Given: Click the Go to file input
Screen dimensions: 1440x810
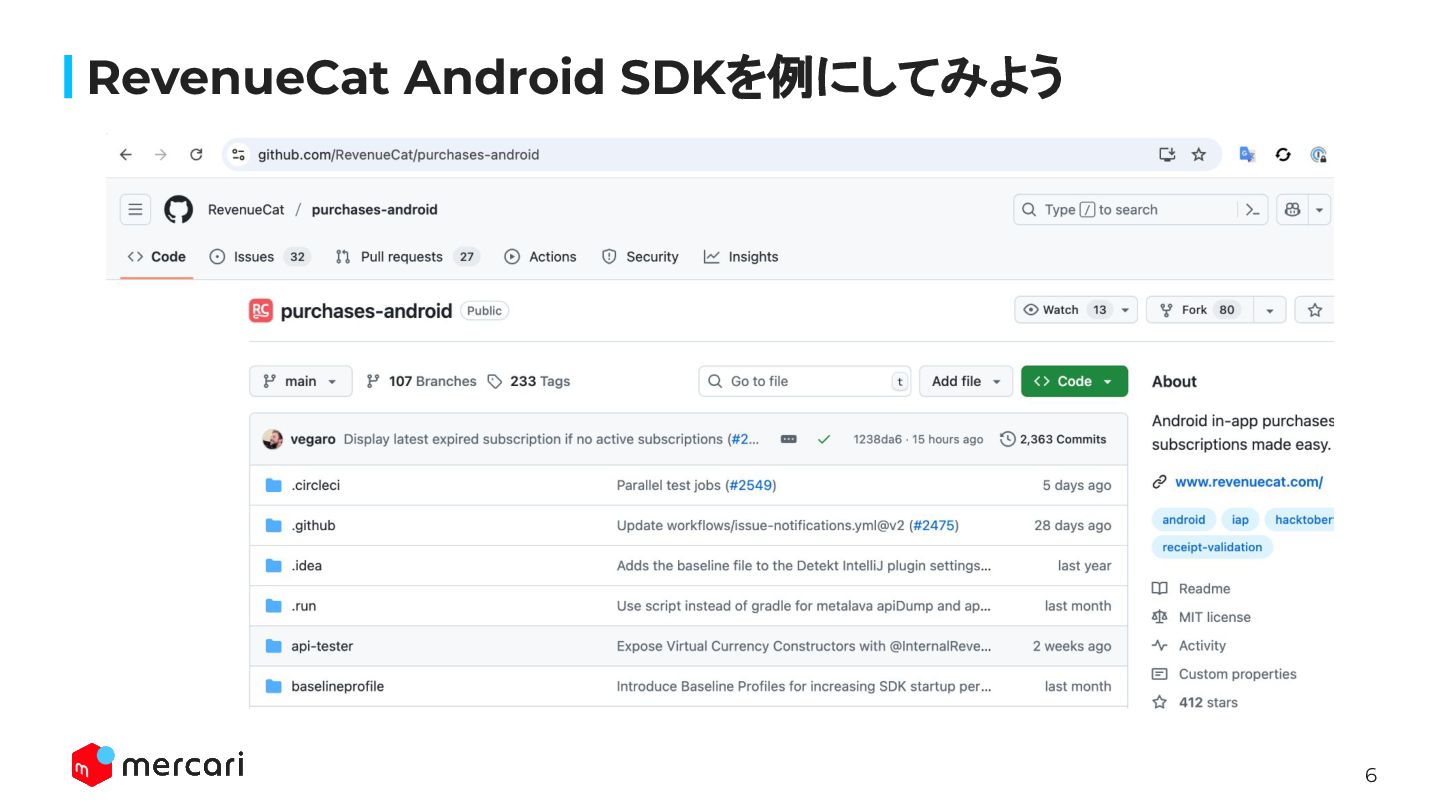Looking at the screenshot, I should pyautogui.click(x=805, y=381).
